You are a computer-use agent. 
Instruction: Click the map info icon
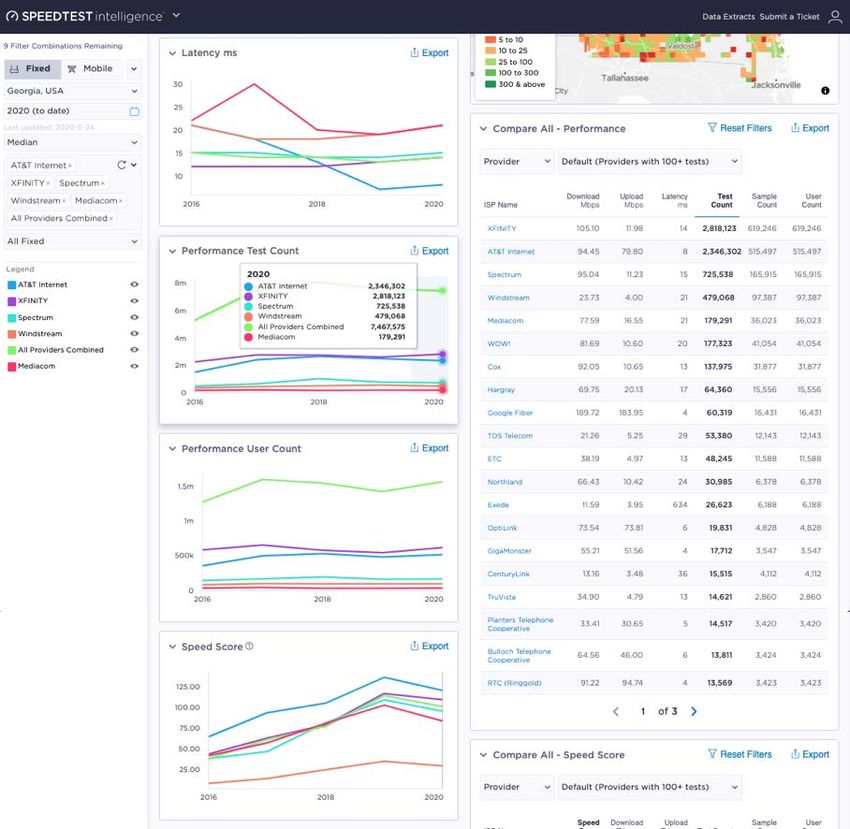point(825,91)
